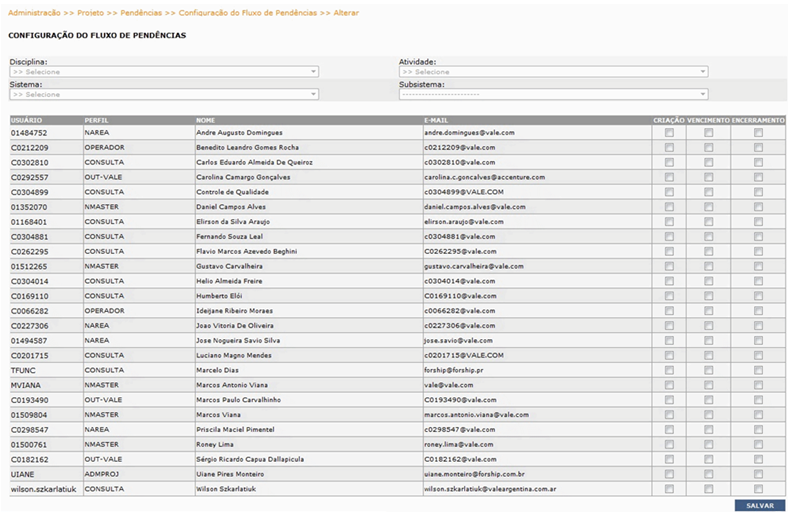Check Criação in the Marcos Viana row
The image size is (792, 515).
pyautogui.click(x=669, y=415)
